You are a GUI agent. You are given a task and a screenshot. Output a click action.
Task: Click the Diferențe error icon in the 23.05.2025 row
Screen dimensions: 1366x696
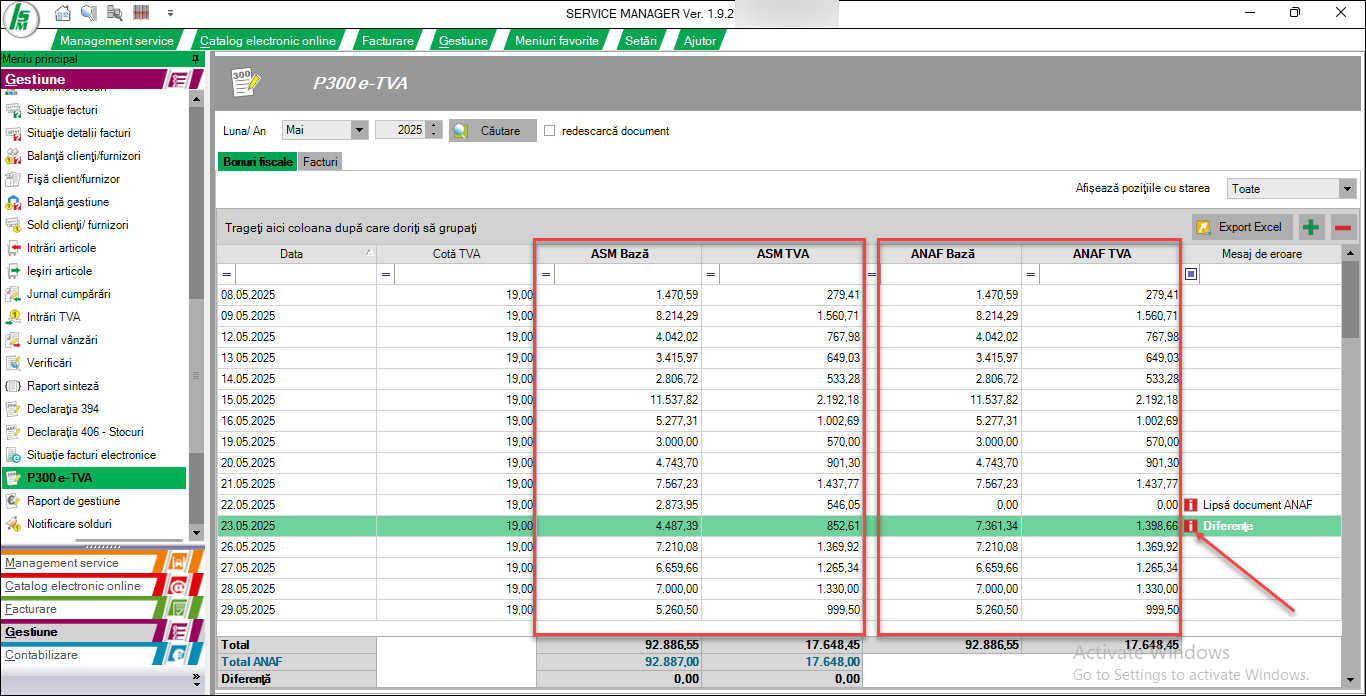(x=1191, y=526)
